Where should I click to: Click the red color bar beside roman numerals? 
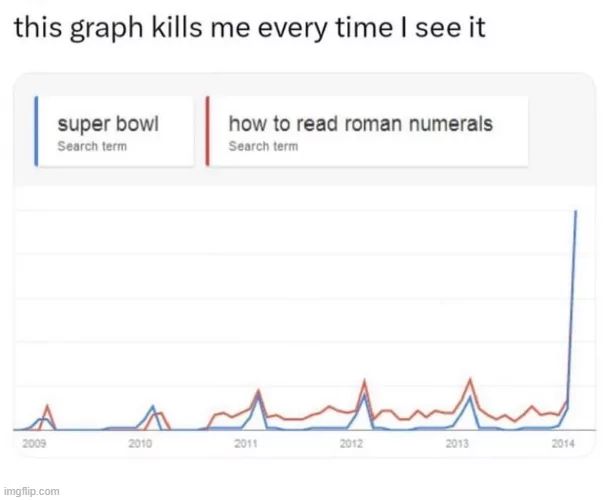pyautogui.click(x=206, y=131)
